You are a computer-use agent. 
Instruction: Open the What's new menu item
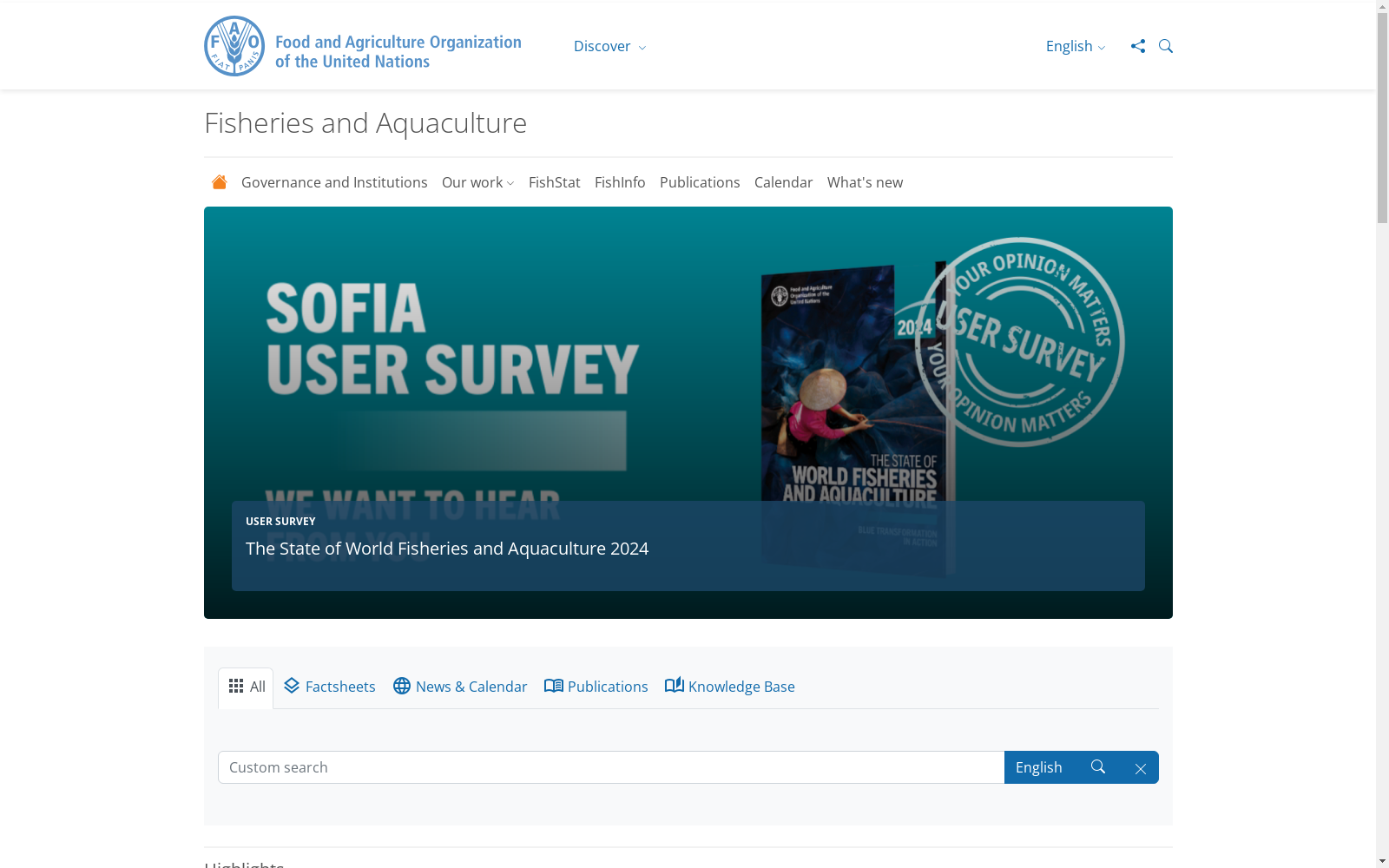[865, 182]
